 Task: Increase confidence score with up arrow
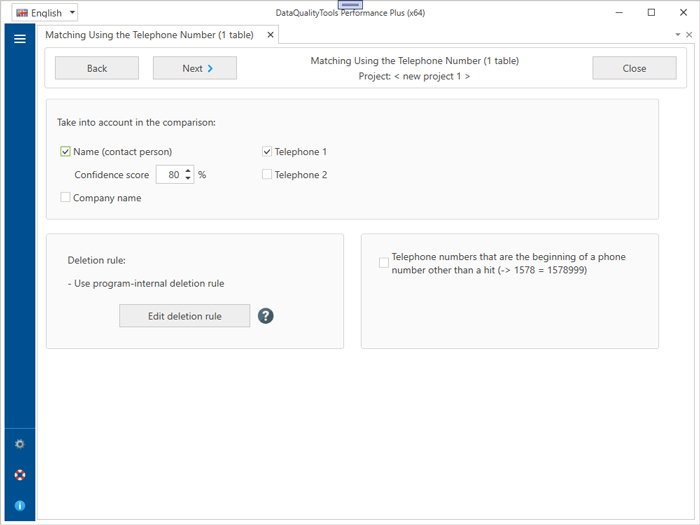(x=188, y=171)
